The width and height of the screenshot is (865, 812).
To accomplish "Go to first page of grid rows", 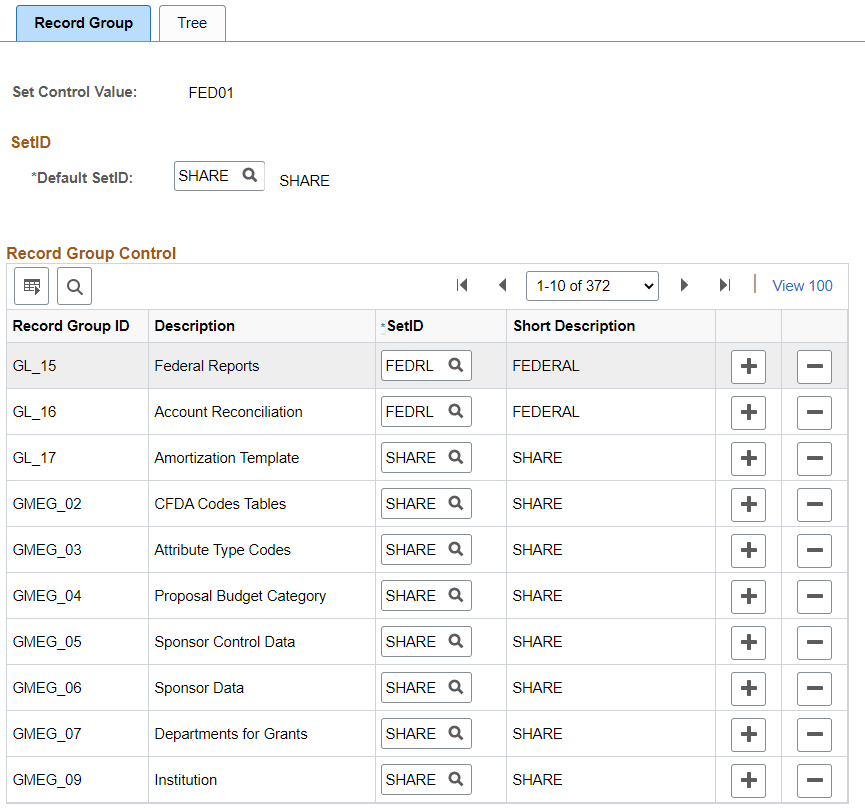I will [462, 285].
